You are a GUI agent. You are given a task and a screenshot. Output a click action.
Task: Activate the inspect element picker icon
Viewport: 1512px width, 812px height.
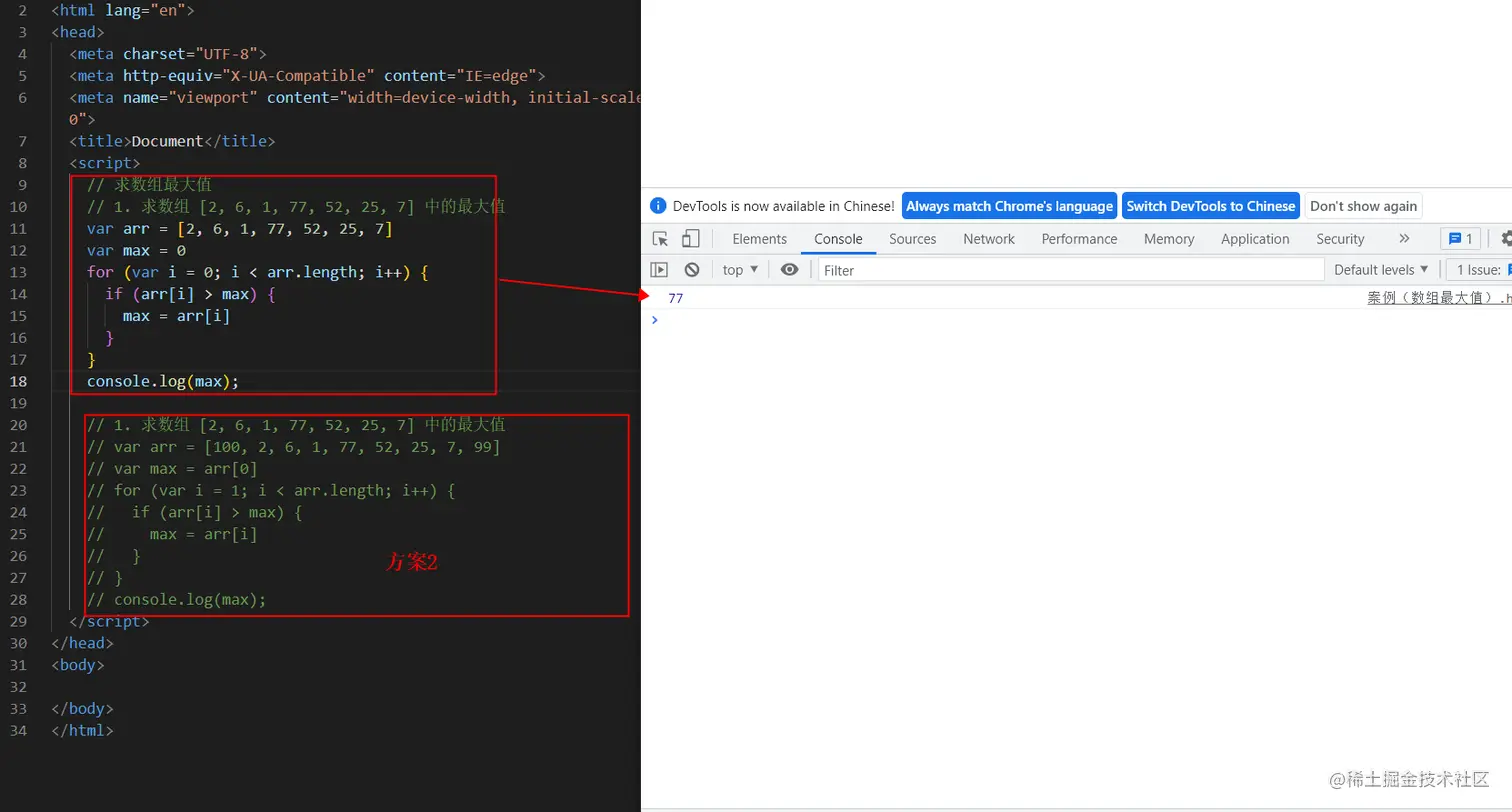point(660,239)
